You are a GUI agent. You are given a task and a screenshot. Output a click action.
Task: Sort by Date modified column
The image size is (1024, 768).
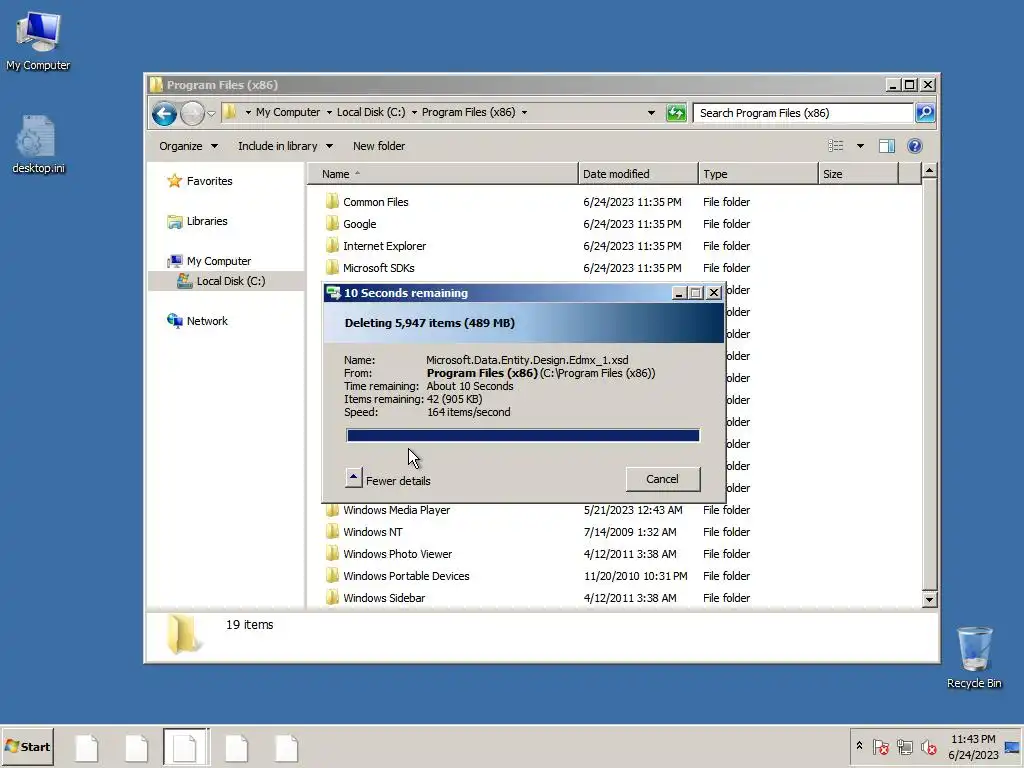[x=638, y=174]
